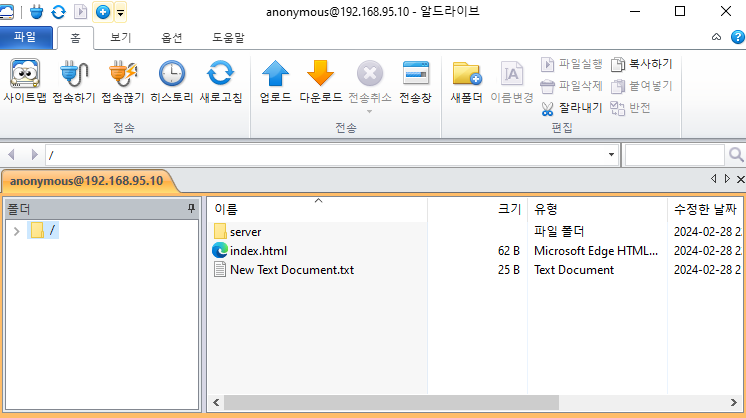Click 잘라내기 cut
746x418 pixels.
coord(572,108)
